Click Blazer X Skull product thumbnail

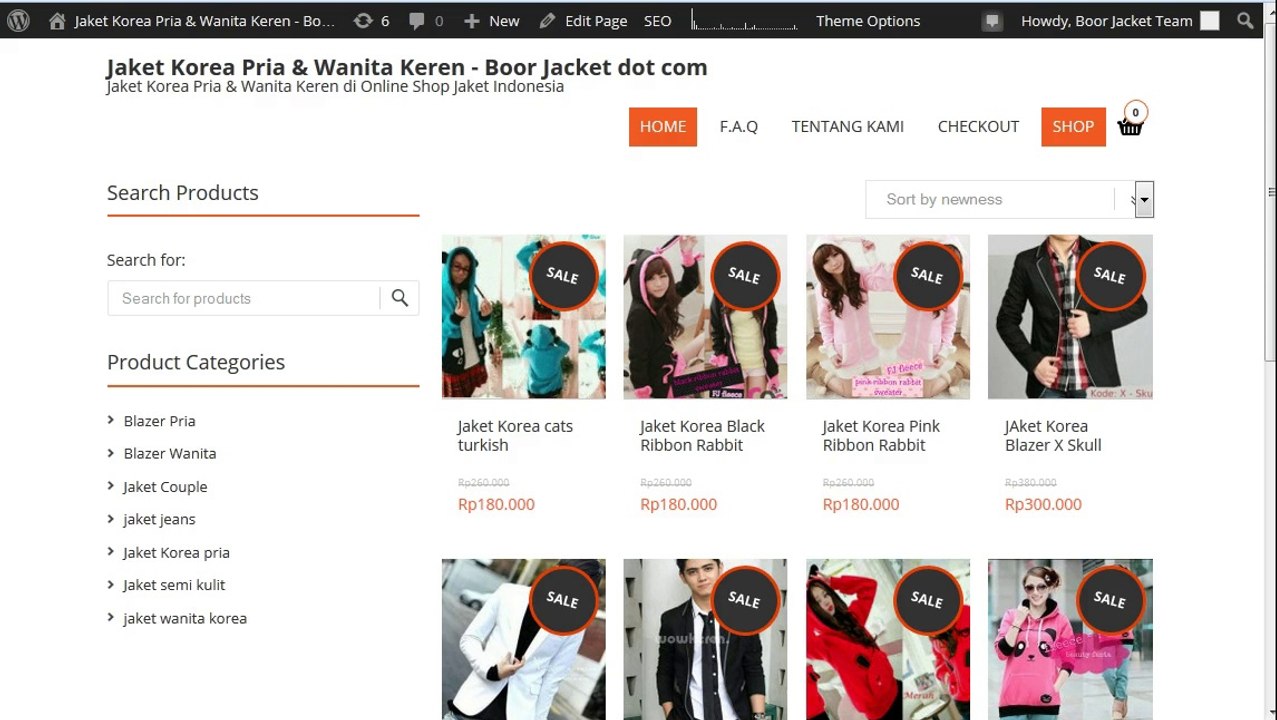tap(1070, 317)
